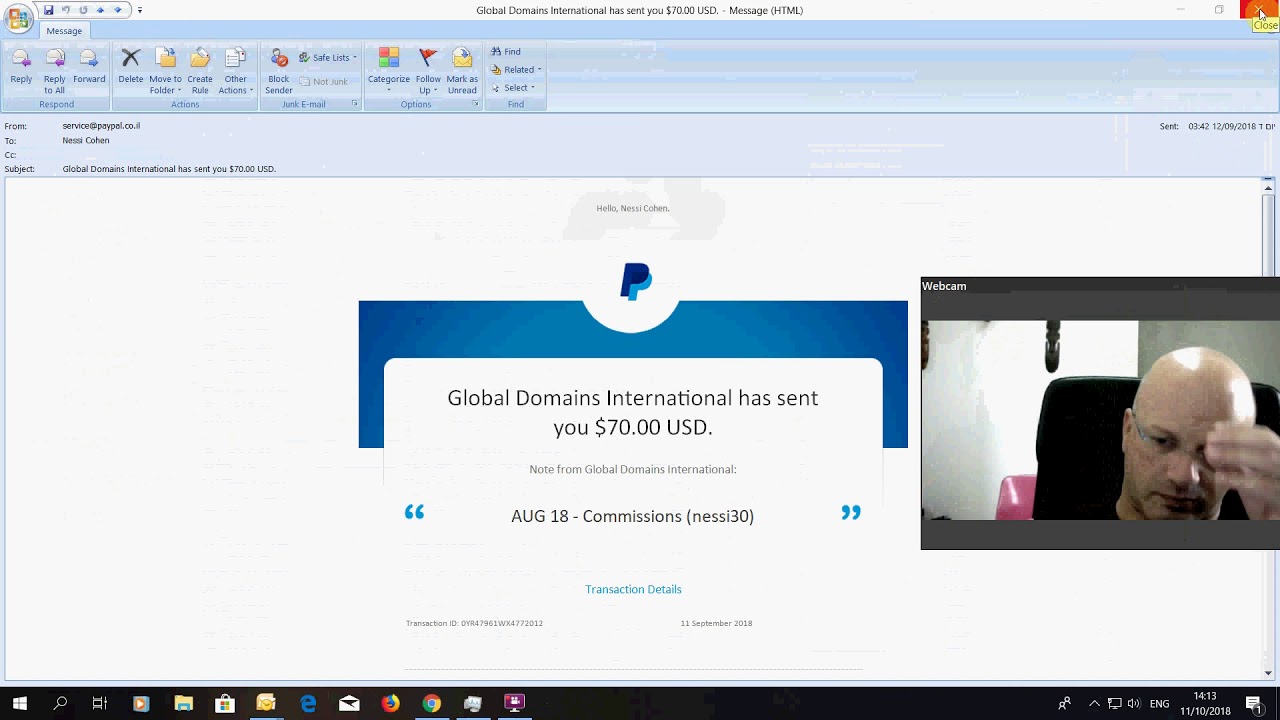Launch Firefox from the taskbar

coord(390,703)
